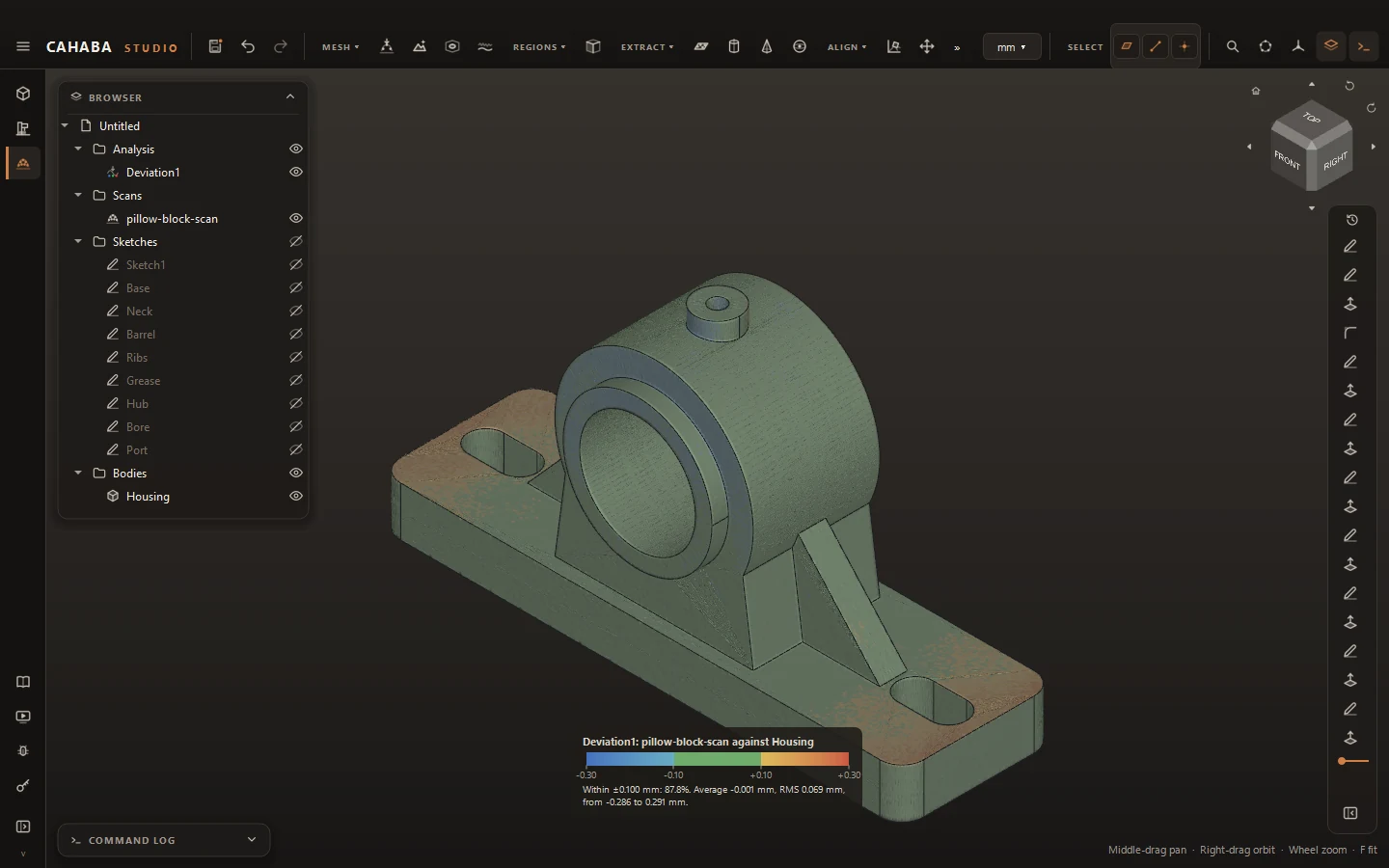The height and width of the screenshot is (868, 1389).
Task: Click the corner fillet icon in the timeline strip
Action: [x=1351, y=333]
